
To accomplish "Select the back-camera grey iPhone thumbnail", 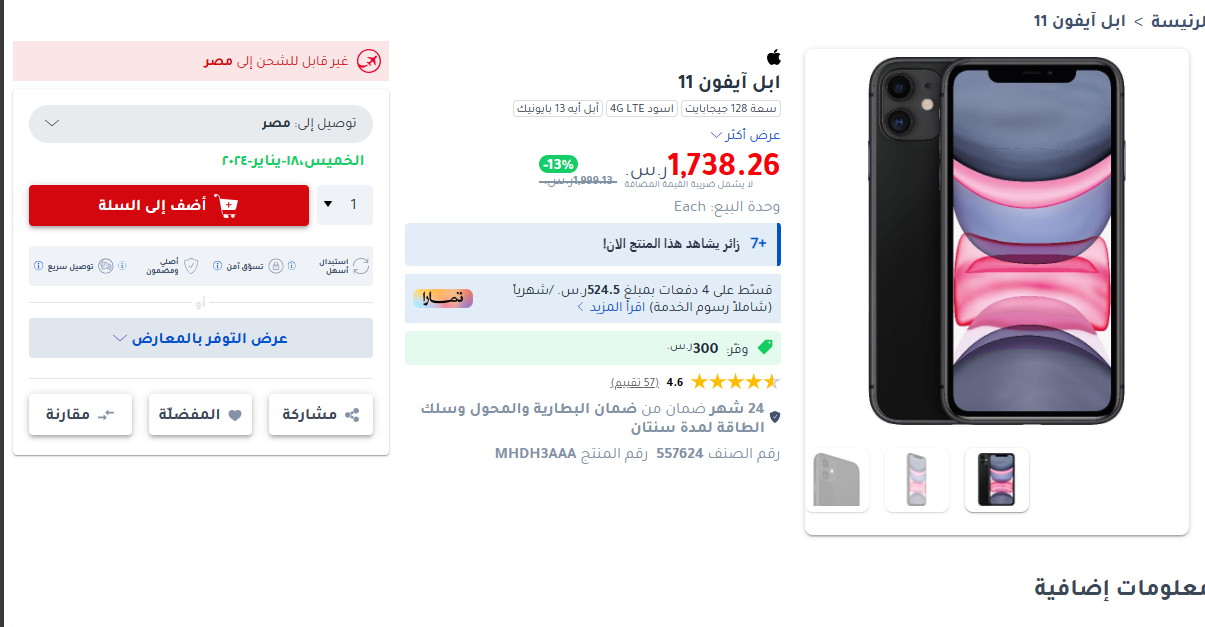I will [837, 480].
